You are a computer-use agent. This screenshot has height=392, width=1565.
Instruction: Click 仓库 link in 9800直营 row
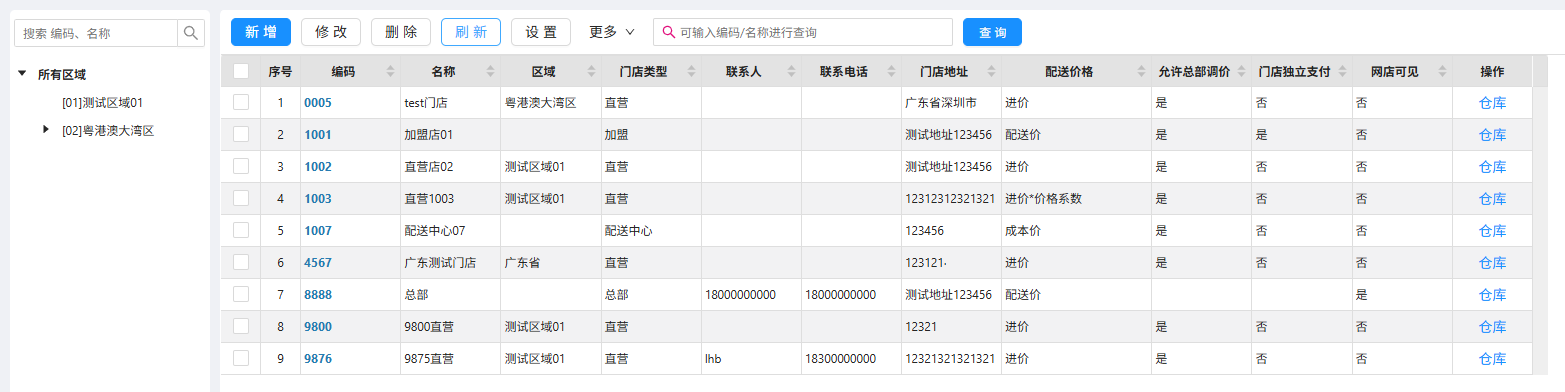(1492, 327)
